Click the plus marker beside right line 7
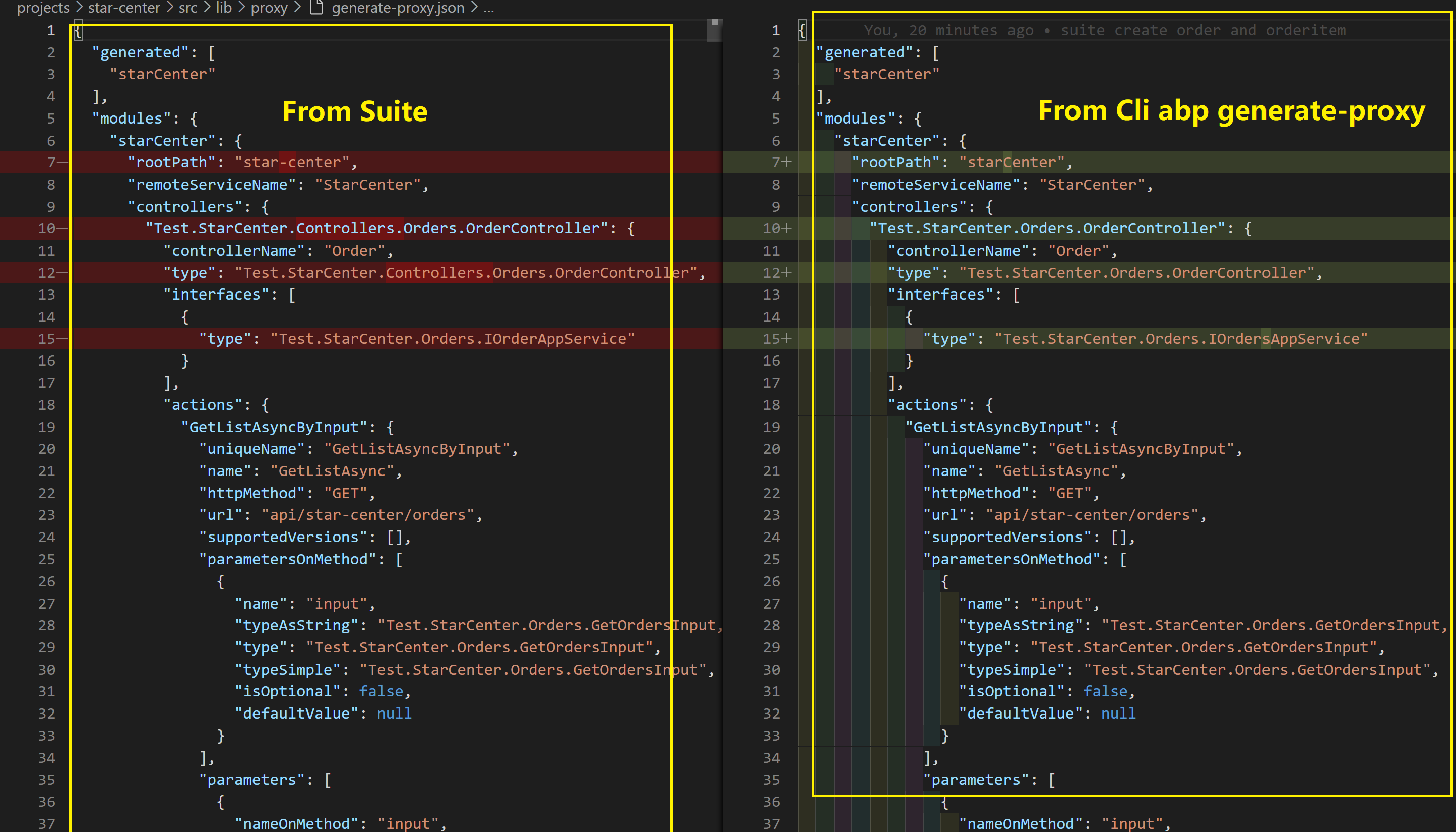Image resolution: width=1456 pixels, height=832 pixels. click(787, 162)
